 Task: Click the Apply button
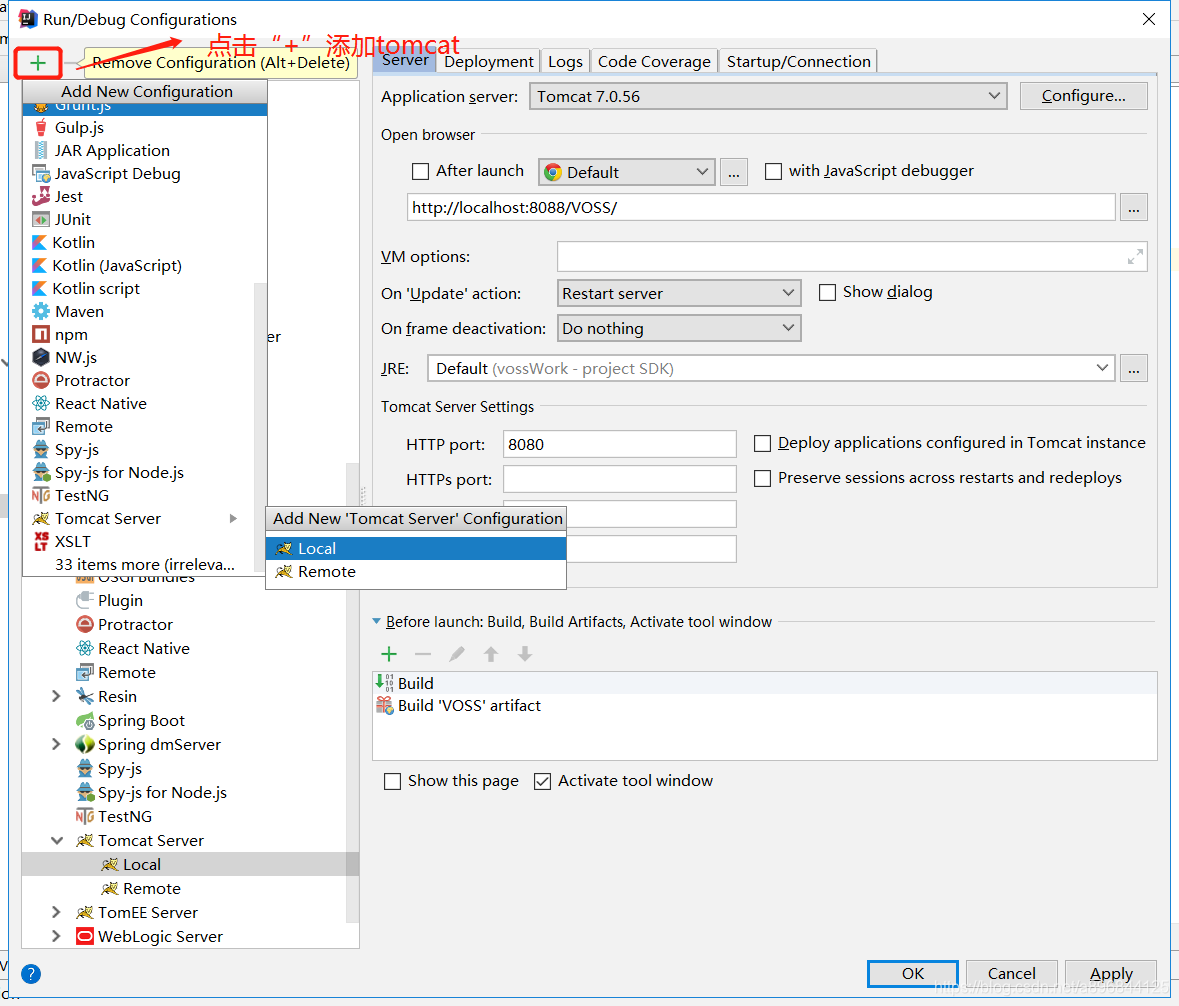click(x=1111, y=974)
